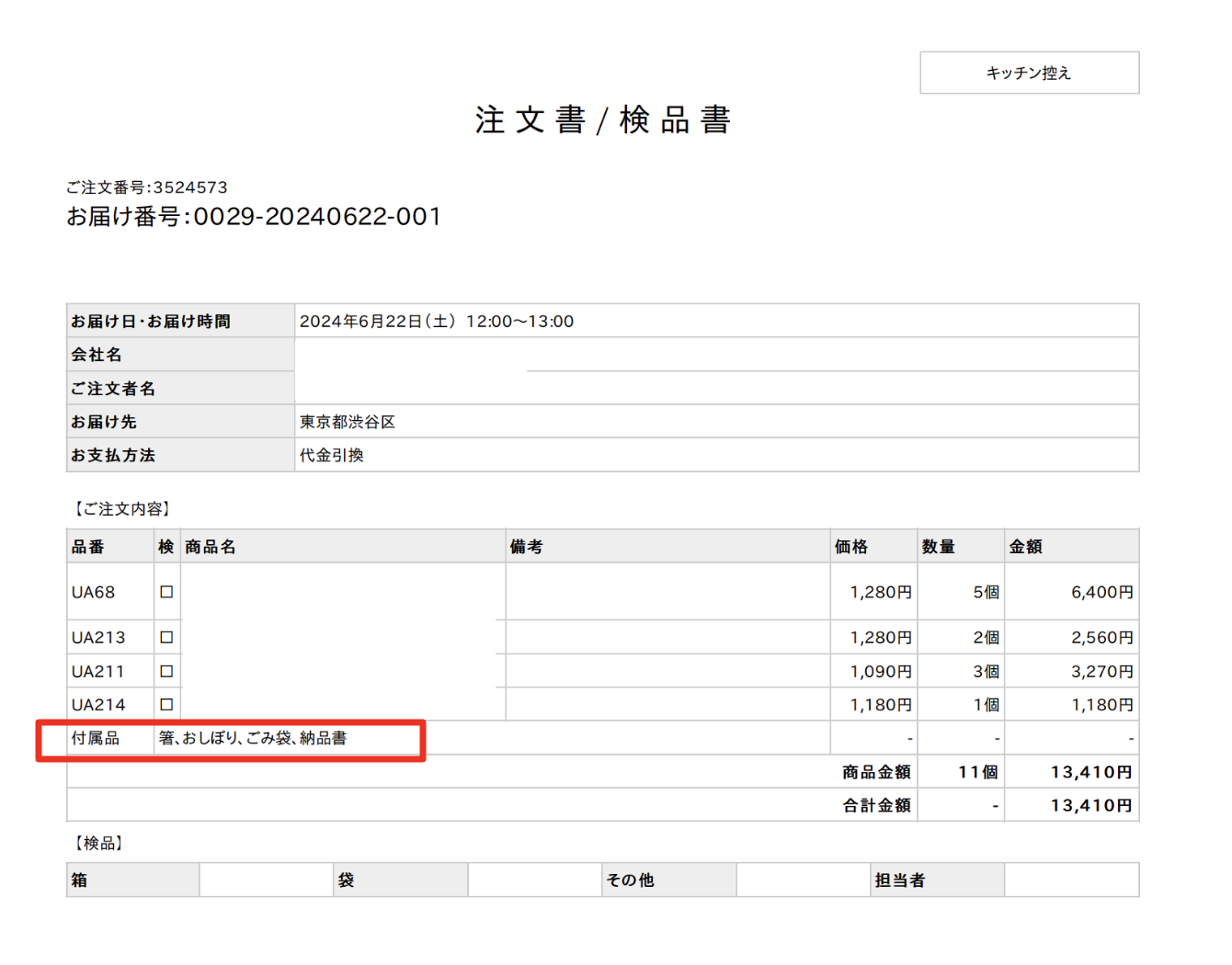Select item code UA68

94,593
